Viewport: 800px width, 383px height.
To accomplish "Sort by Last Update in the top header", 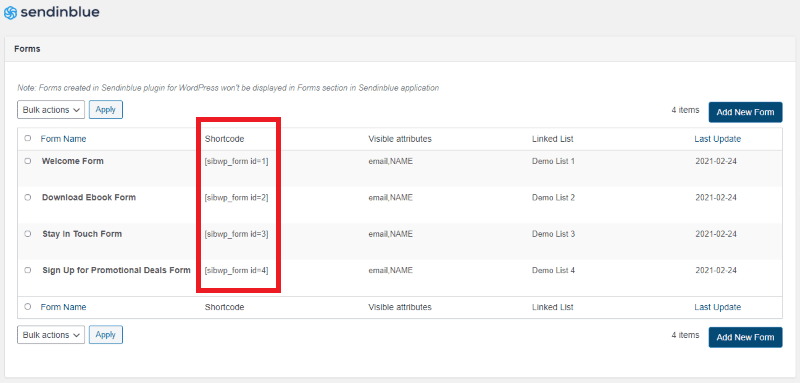I will coord(717,139).
